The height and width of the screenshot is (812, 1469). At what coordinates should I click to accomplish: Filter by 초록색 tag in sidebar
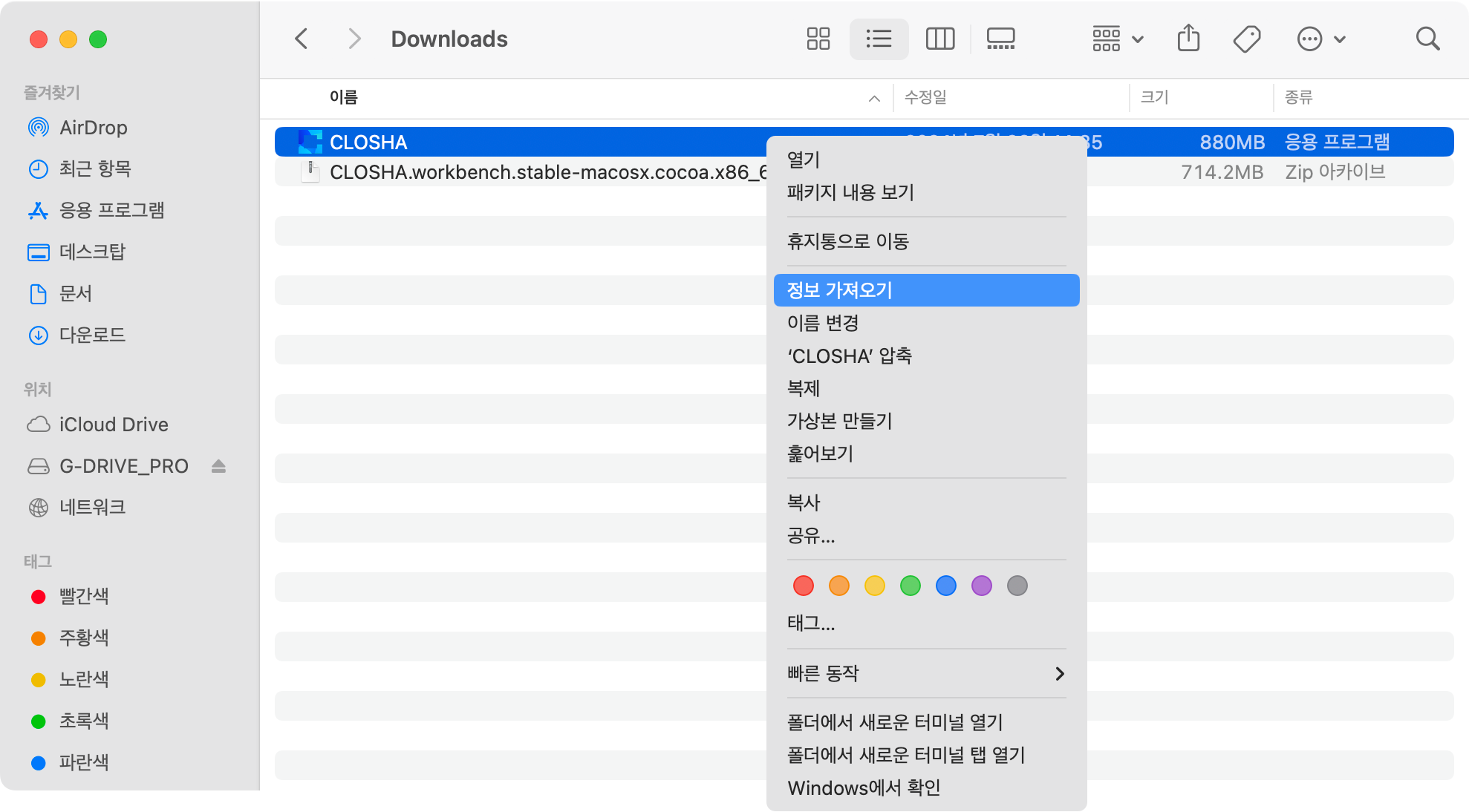(x=70, y=721)
